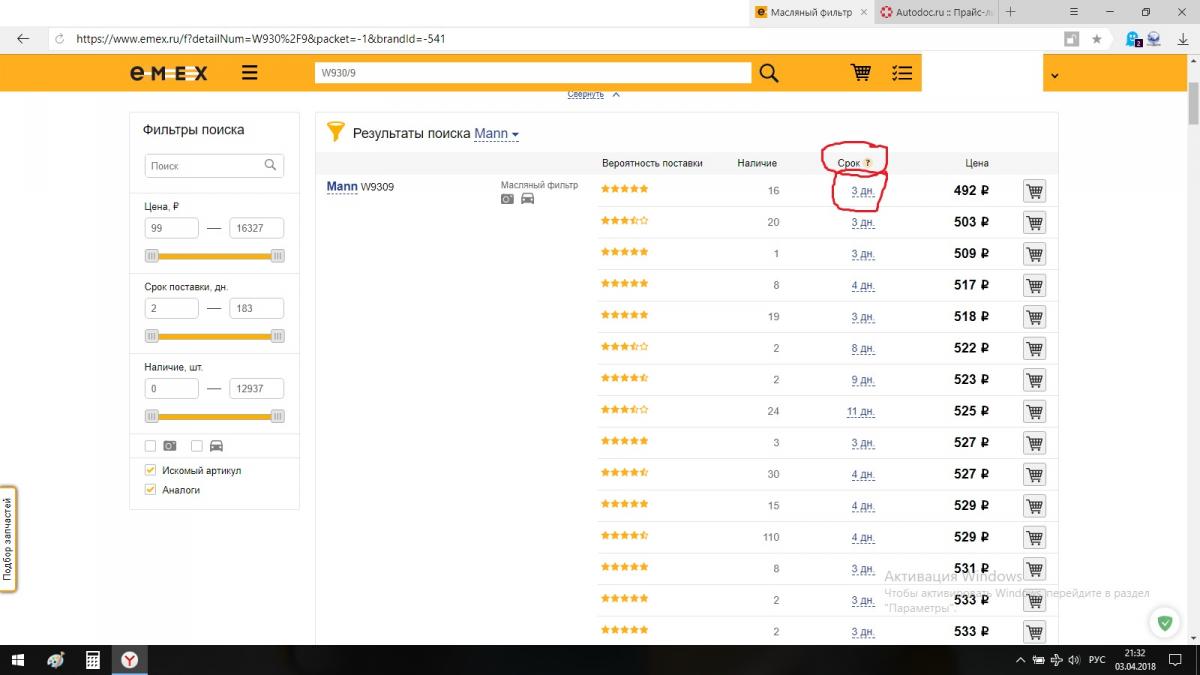The height and width of the screenshot is (675, 1200).
Task: Click right handle of availability slider
Action: pos(278,416)
